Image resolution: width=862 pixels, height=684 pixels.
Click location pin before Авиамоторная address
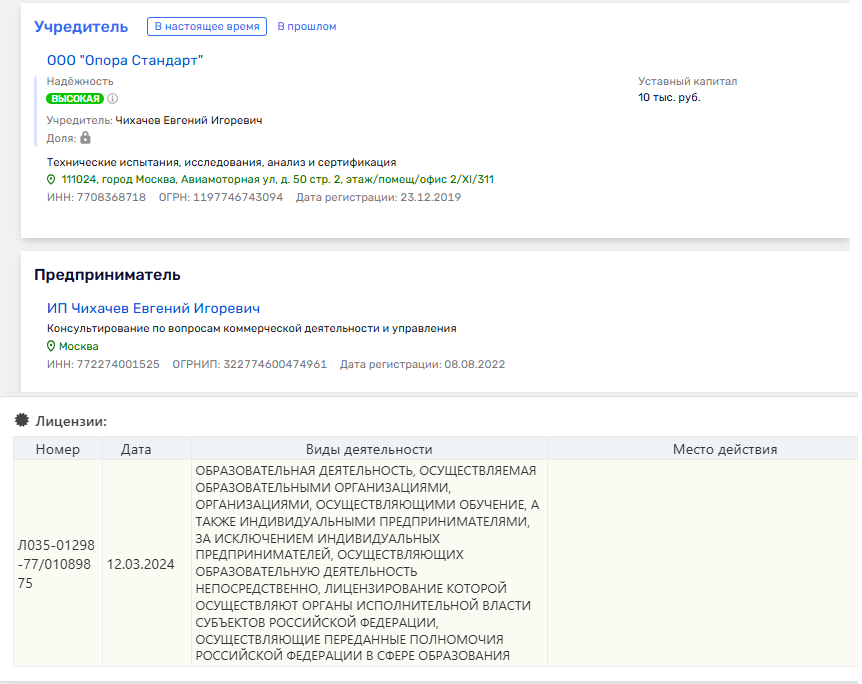[50, 180]
